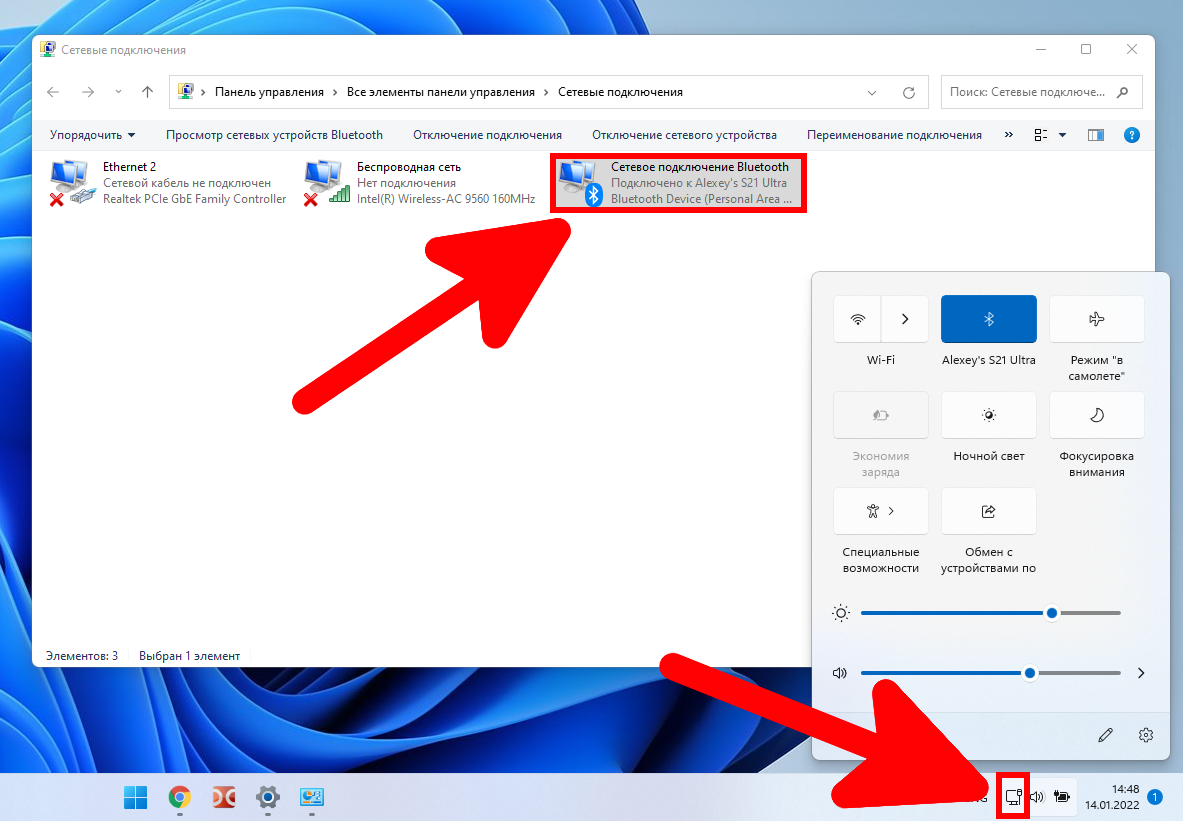This screenshot has width=1183, height=821.
Task: Edit quick settings with pencil icon
Action: [x=1105, y=735]
